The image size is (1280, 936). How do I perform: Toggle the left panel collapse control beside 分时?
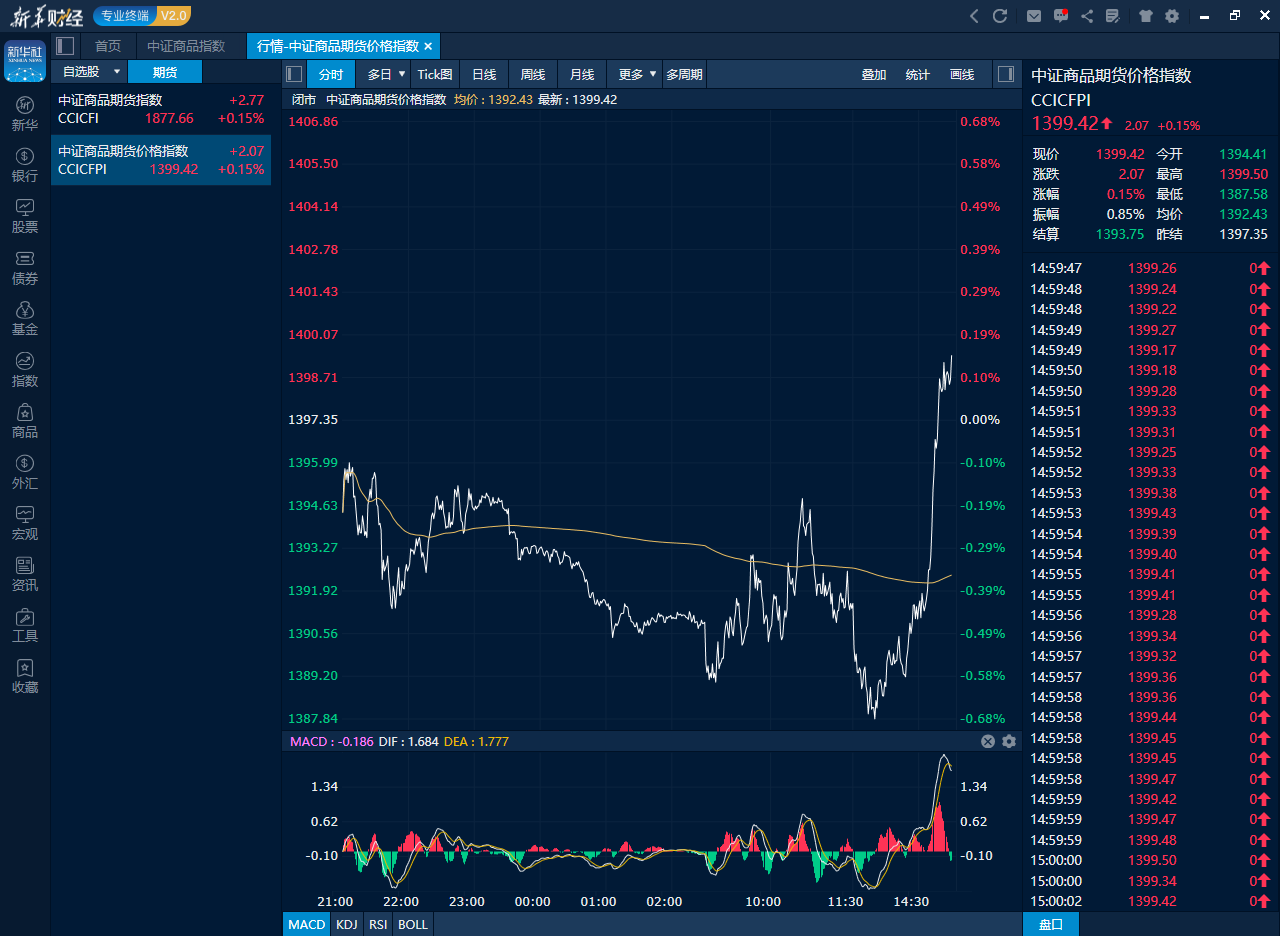tap(292, 73)
